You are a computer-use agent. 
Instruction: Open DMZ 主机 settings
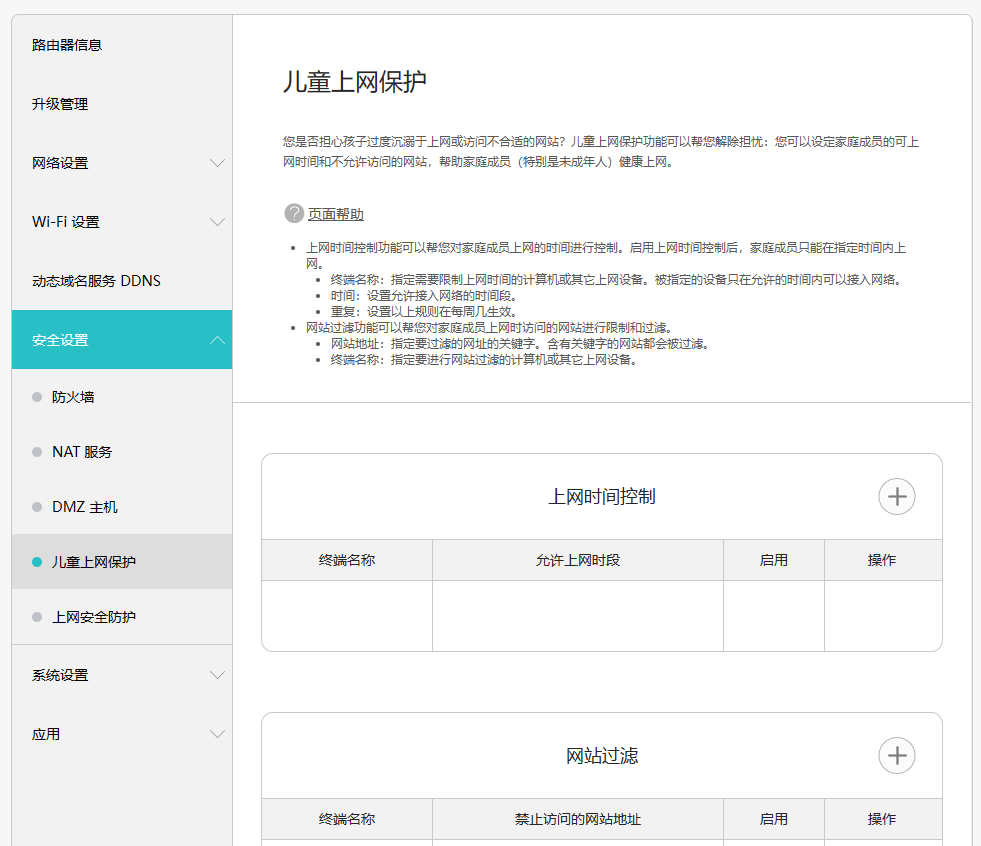click(84, 507)
